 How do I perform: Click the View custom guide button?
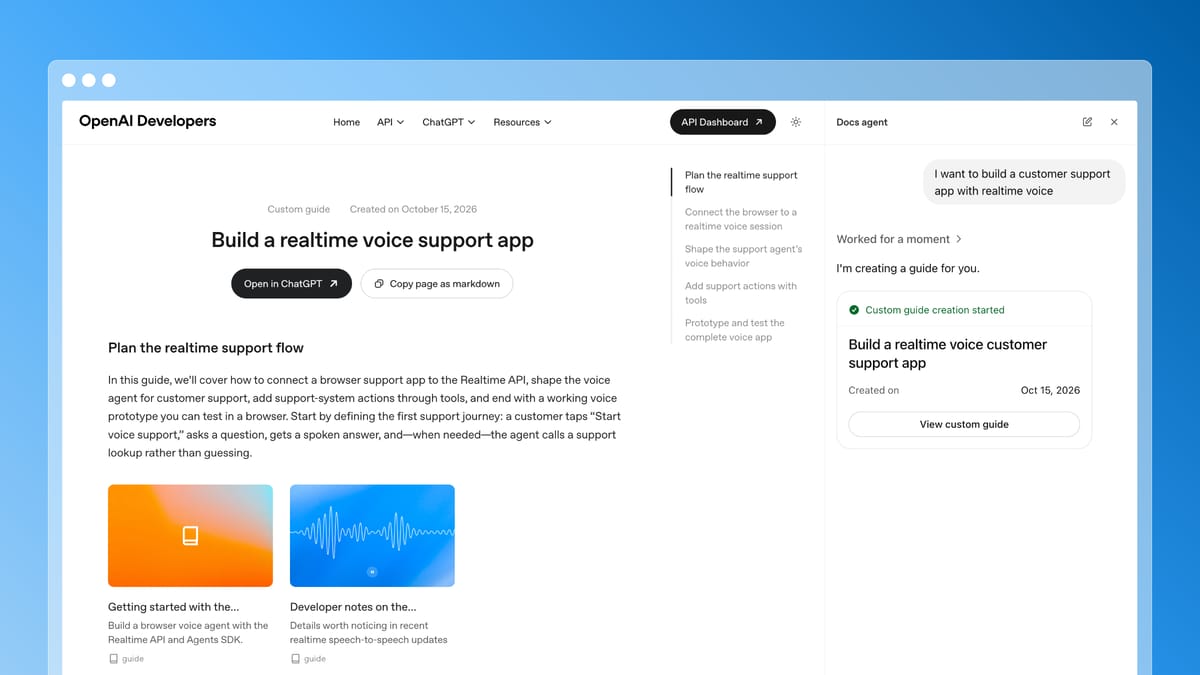pyautogui.click(x=964, y=424)
